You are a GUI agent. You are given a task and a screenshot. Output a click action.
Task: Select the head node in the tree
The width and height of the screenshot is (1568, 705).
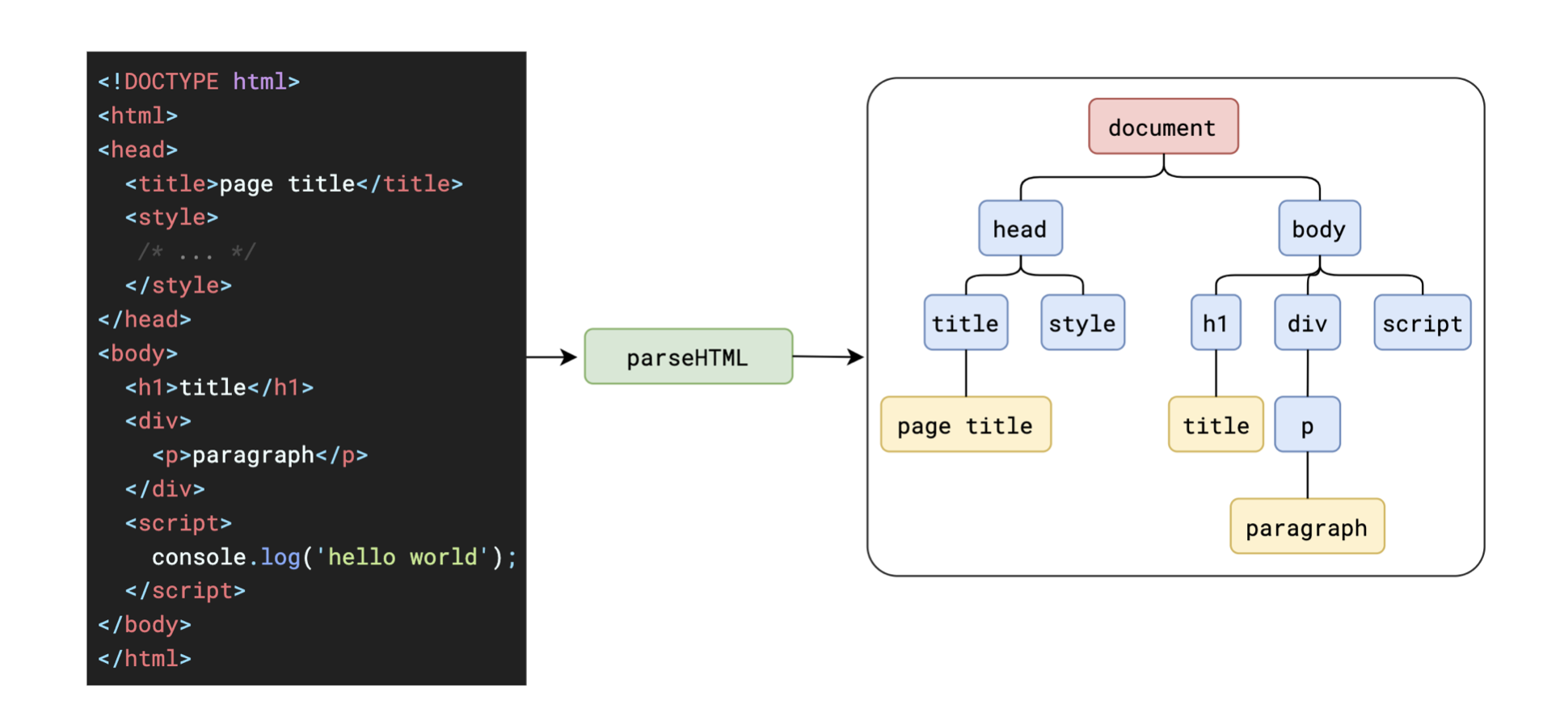coord(1020,229)
